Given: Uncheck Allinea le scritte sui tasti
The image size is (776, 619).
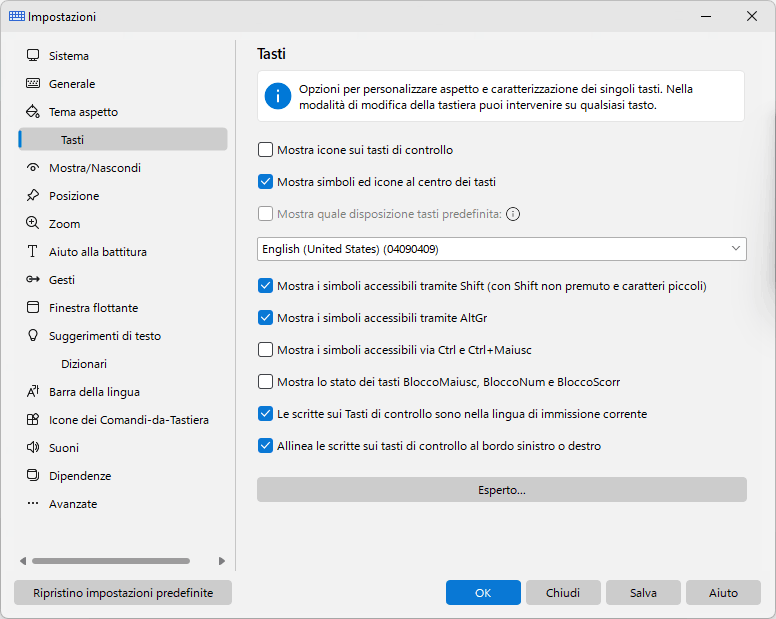Looking at the screenshot, I should (265, 446).
